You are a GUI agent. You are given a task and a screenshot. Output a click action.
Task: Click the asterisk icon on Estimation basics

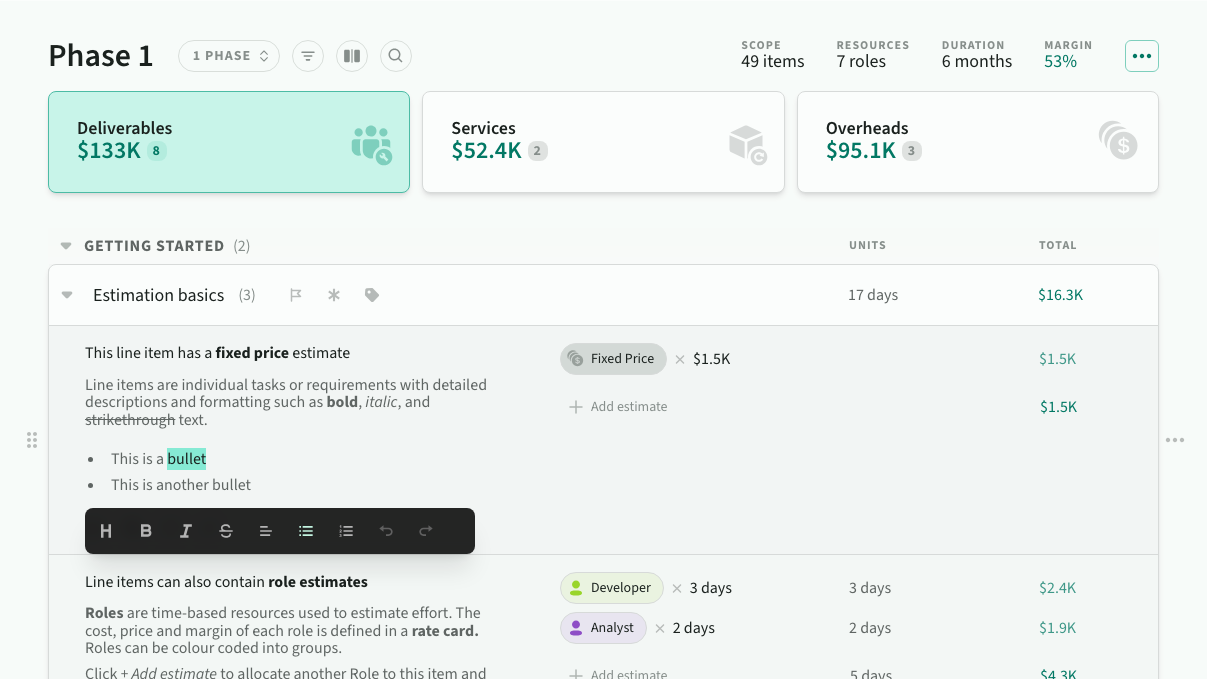coord(334,295)
